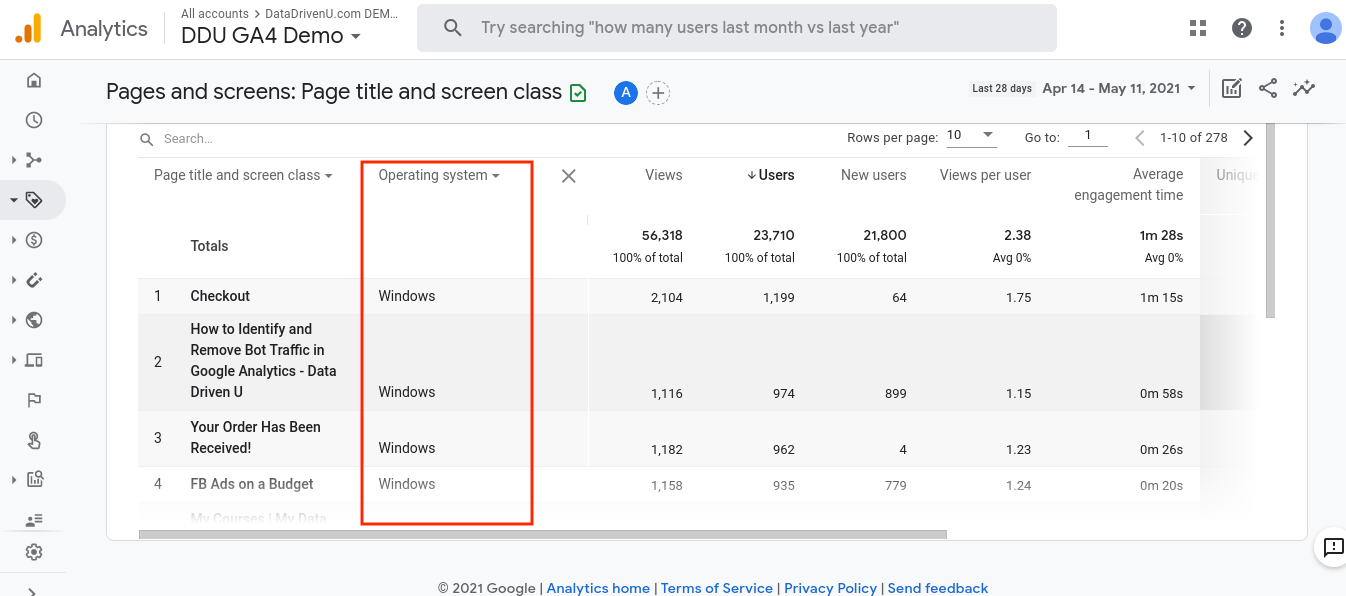1346x596 pixels.
Task: Click the horizontal scrollbar under the table
Action: point(543,534)
